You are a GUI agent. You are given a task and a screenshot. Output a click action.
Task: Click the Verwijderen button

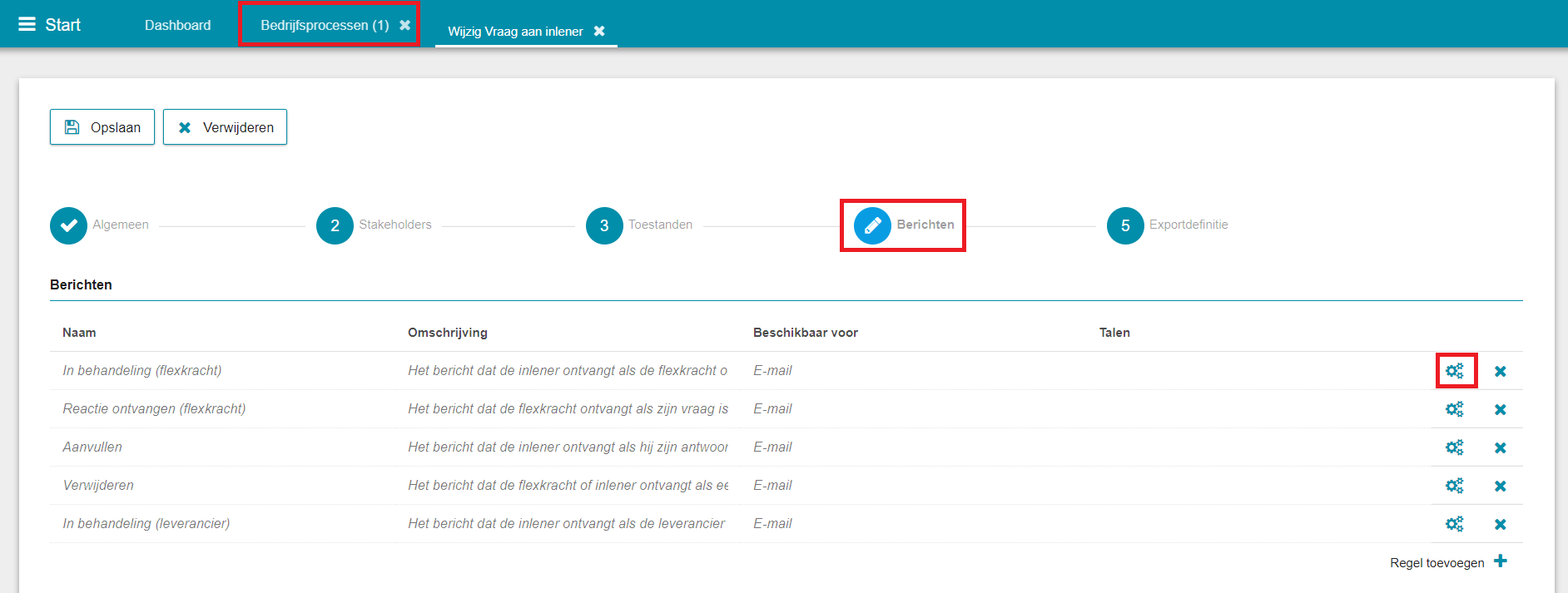coord(225,127)
